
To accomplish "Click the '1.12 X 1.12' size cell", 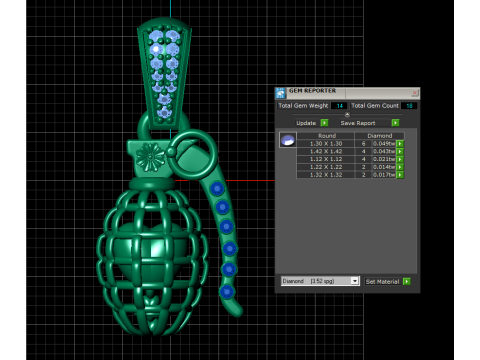I will click(326, 159).
